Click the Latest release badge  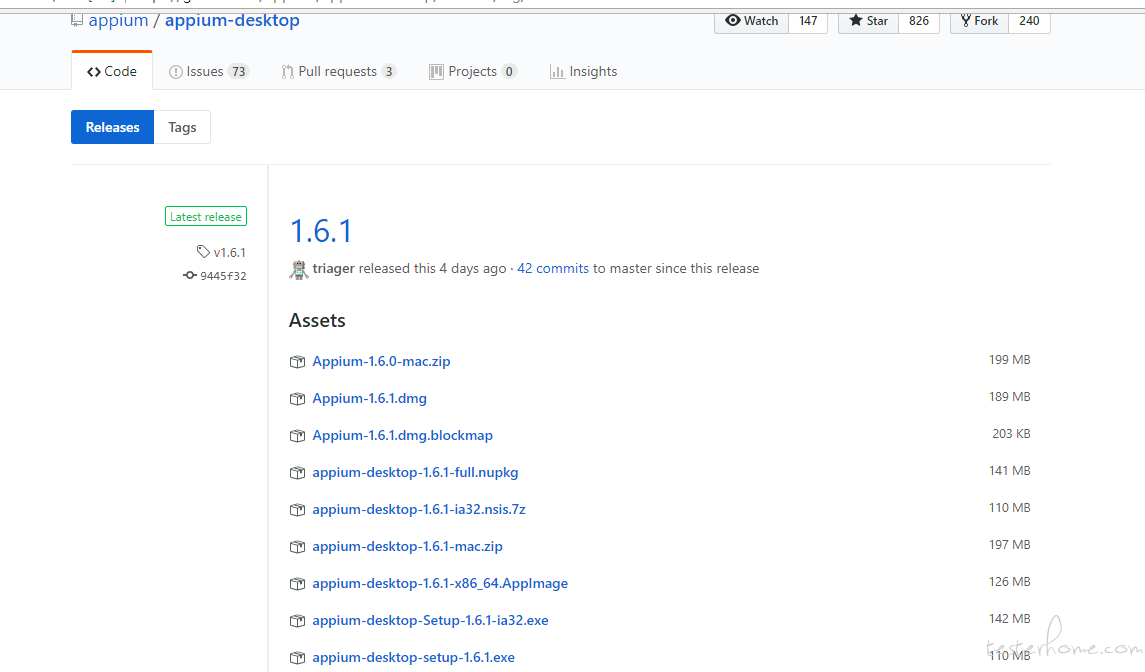tap(206, 217)
